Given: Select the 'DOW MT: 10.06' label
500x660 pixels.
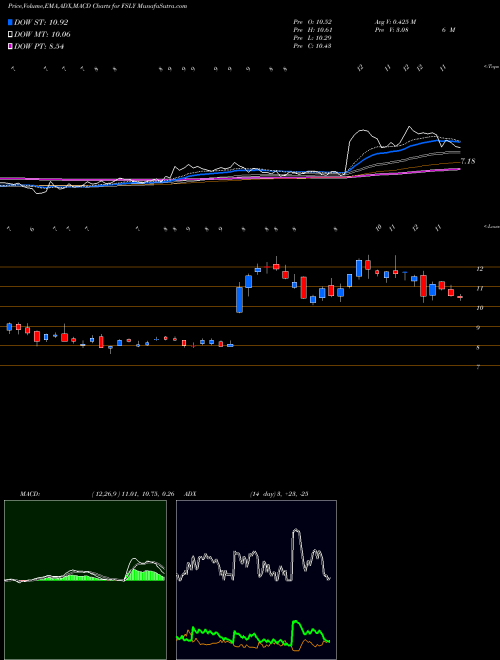Looking at the screenshot, I should [x=43, y=35].
